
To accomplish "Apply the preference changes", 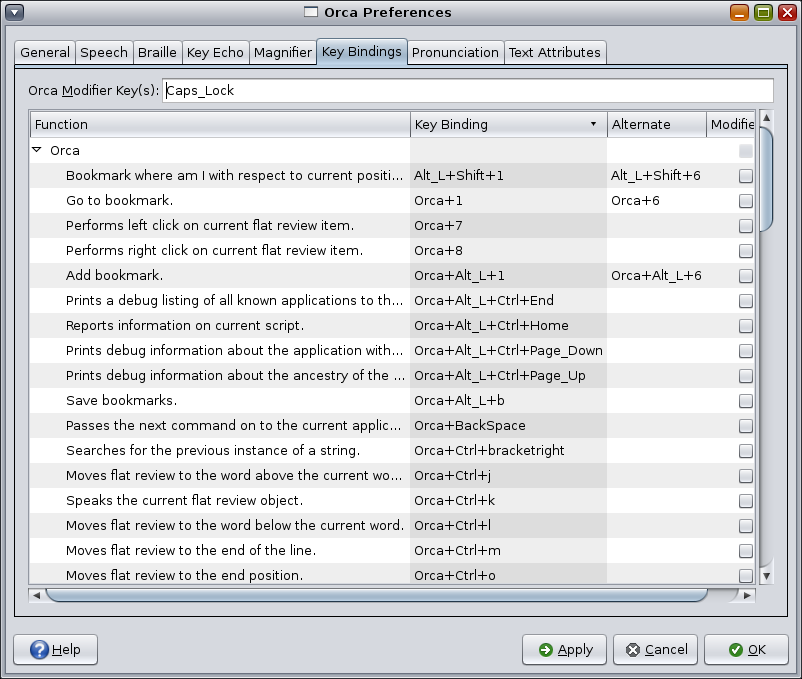I will tap(565, 650).
